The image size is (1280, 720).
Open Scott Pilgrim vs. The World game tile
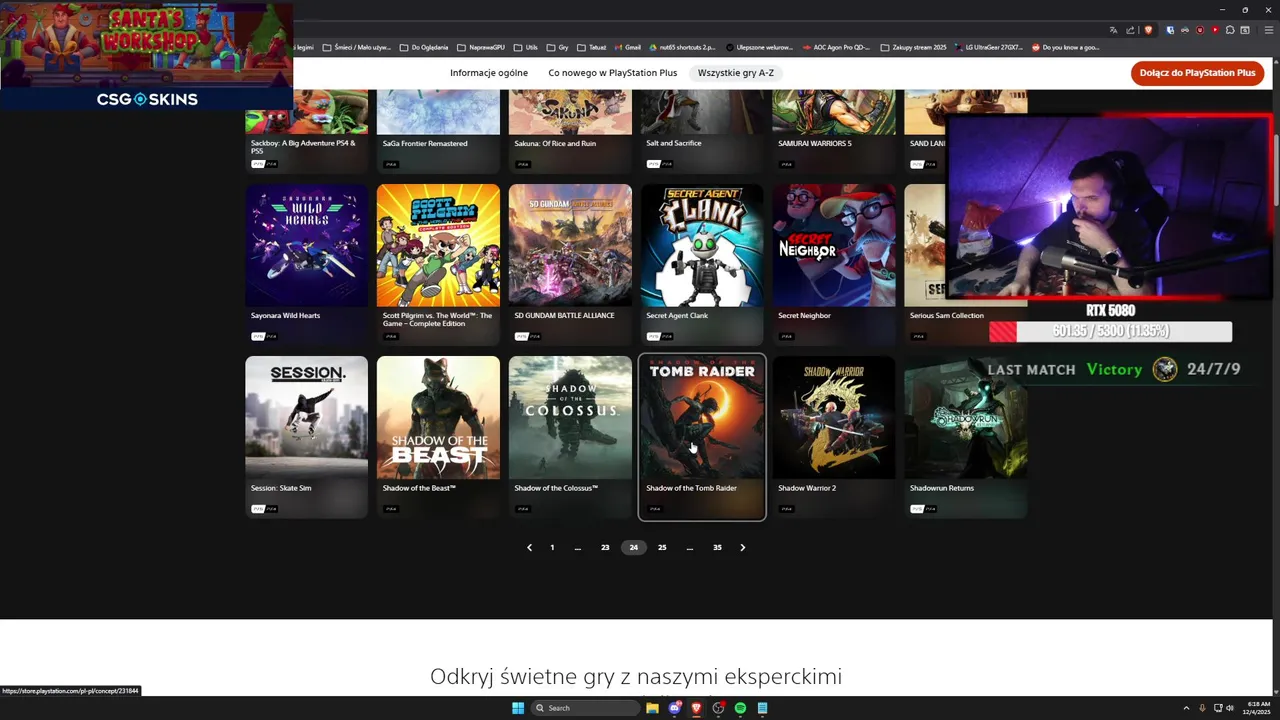(438, 265)
